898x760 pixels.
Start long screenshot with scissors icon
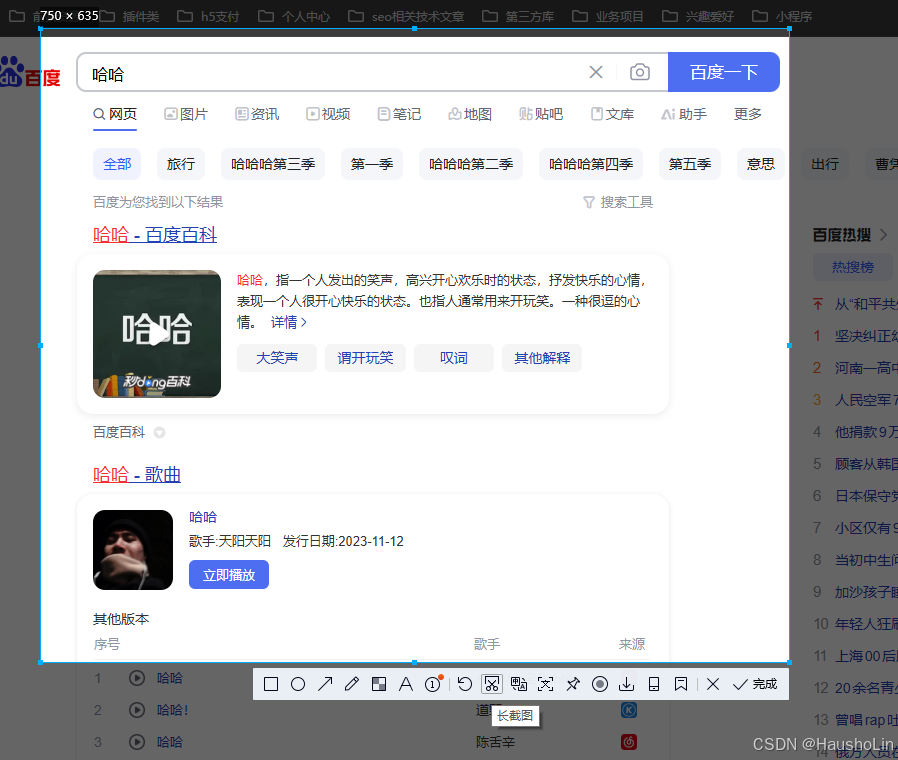[491, 684]
